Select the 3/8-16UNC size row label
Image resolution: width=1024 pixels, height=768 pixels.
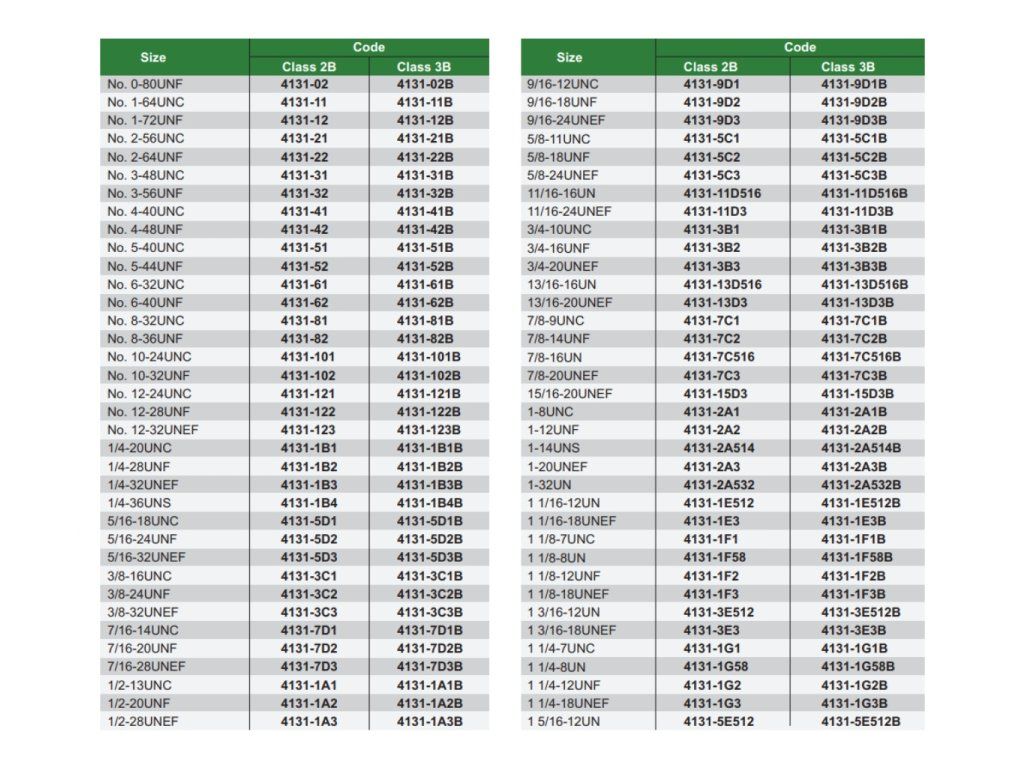coord(139,576)
